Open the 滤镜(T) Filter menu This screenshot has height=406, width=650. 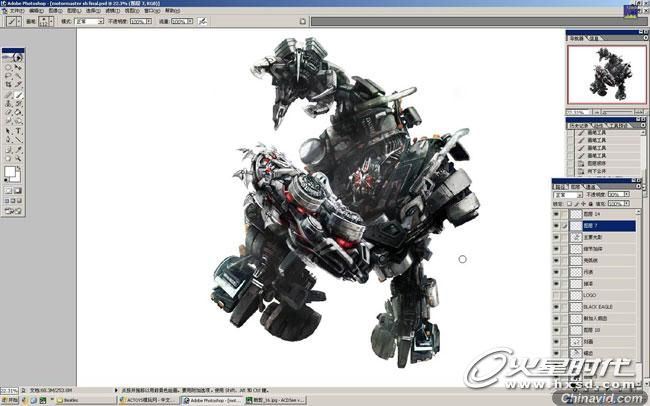(x=112, y=10)
